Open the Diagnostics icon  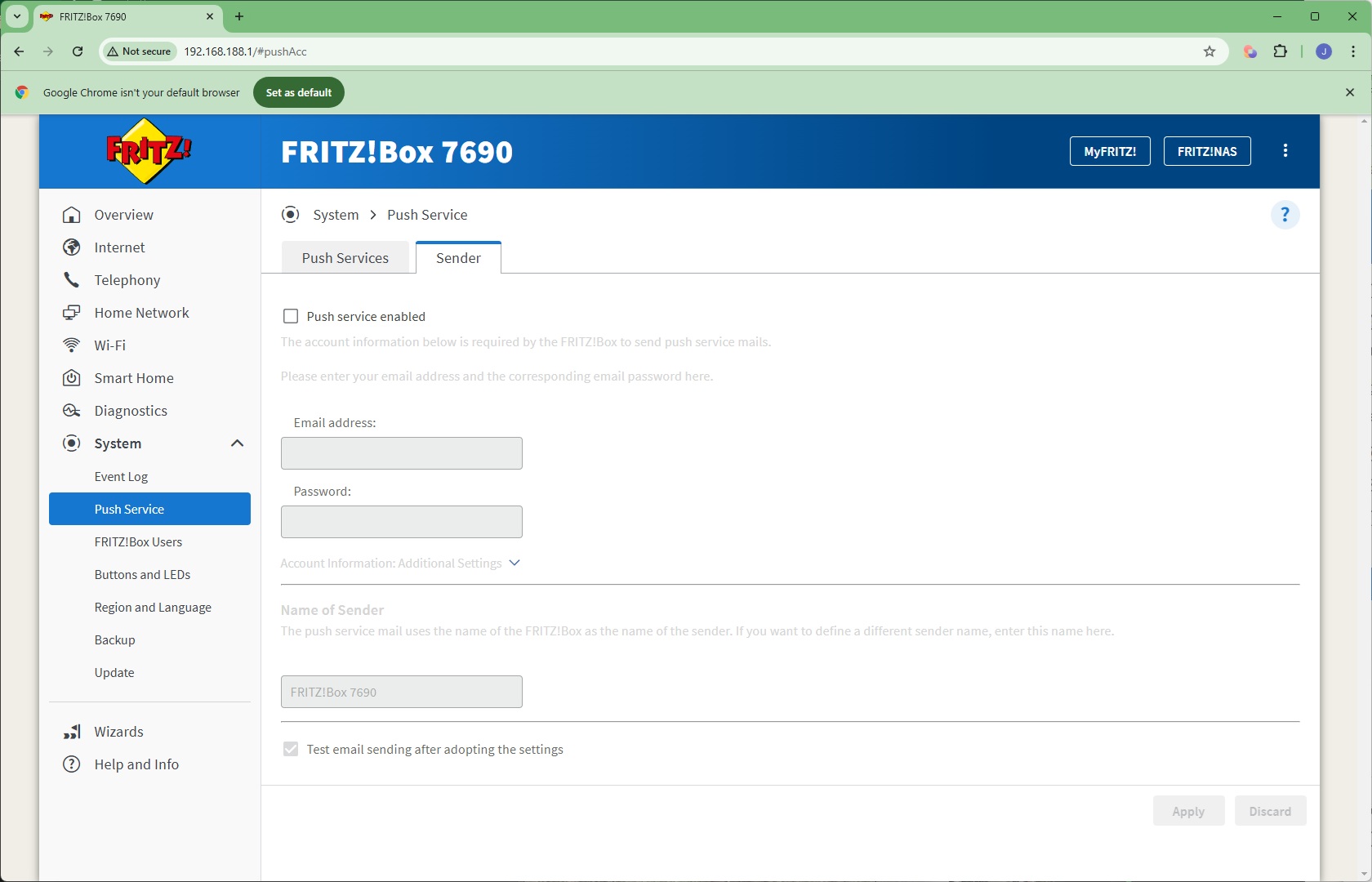click(x=72, y=411)
